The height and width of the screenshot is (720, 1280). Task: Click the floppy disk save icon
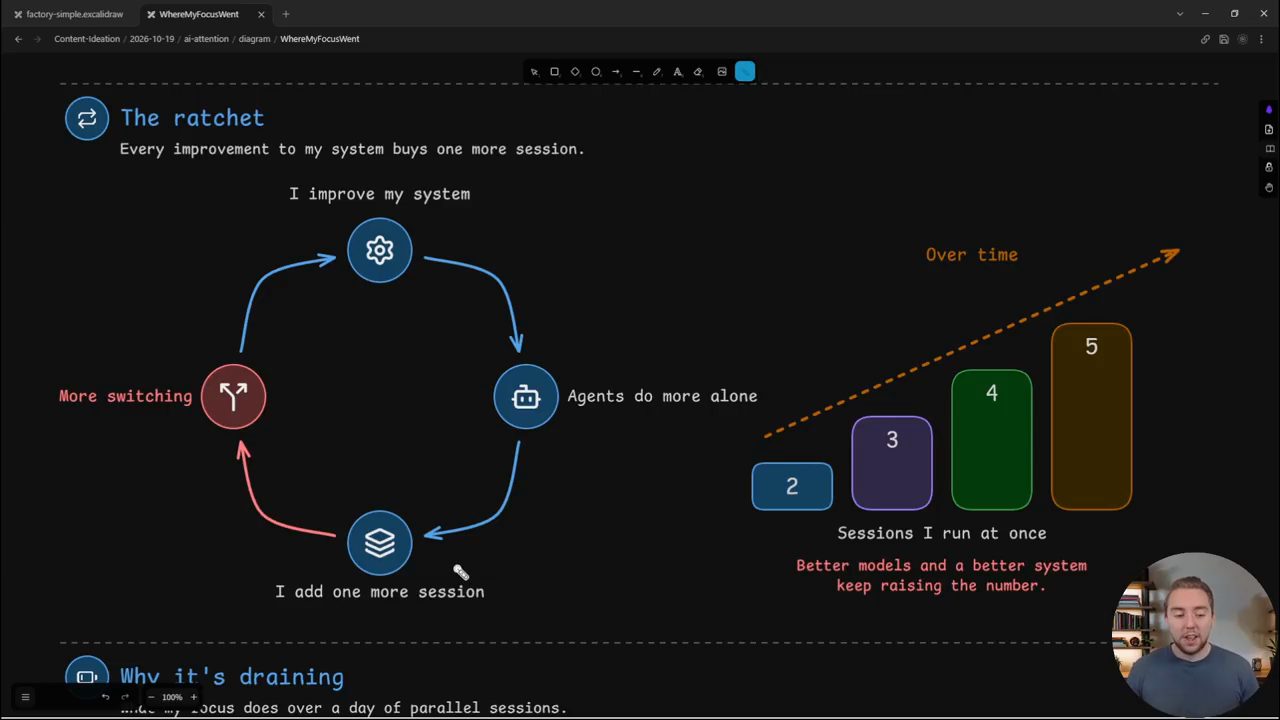[1224, 39]
